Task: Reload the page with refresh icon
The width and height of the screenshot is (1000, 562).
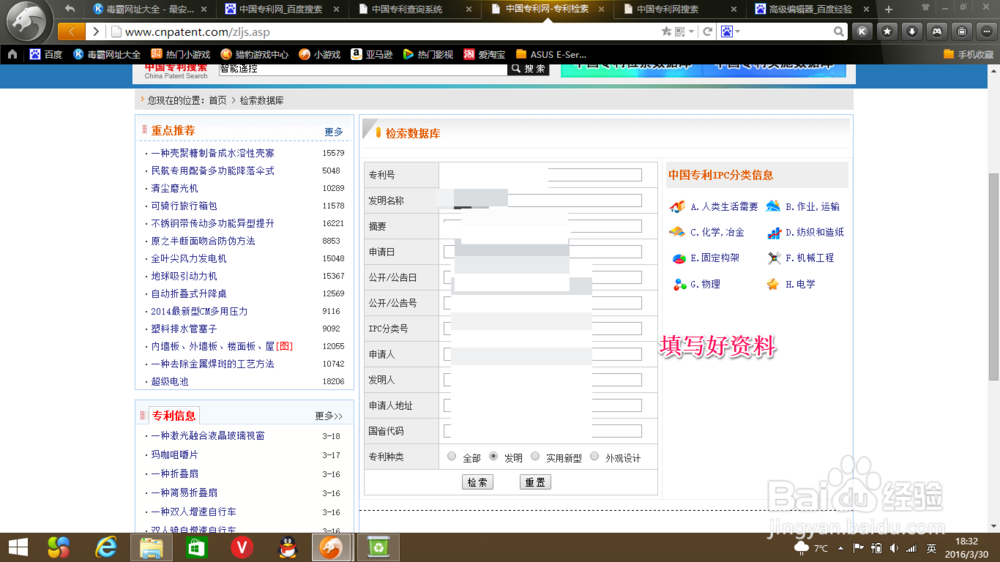Action: (x=707, y=31)
